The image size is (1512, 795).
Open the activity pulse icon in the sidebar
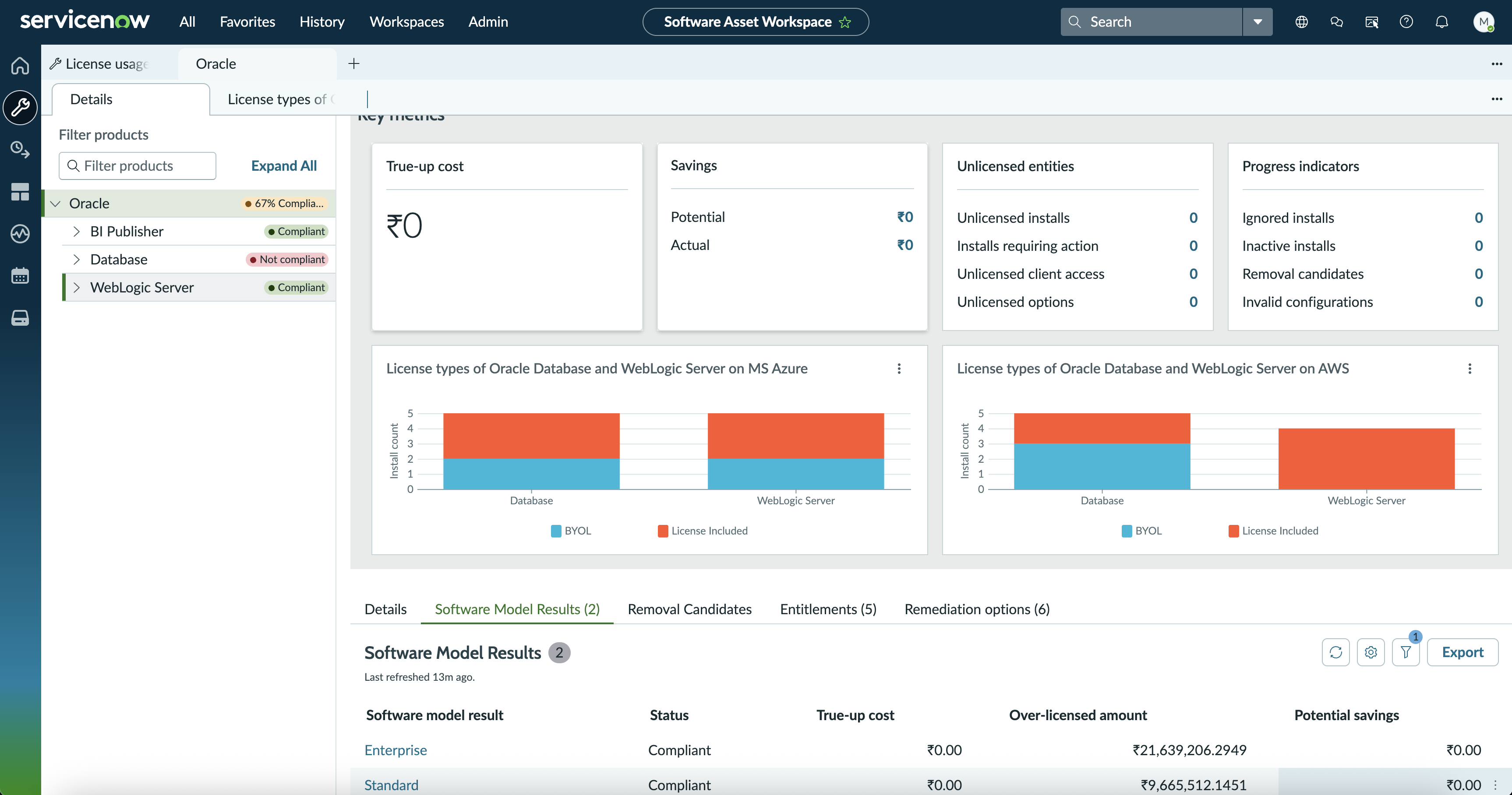pyautogui.click(x=20, y=233)
